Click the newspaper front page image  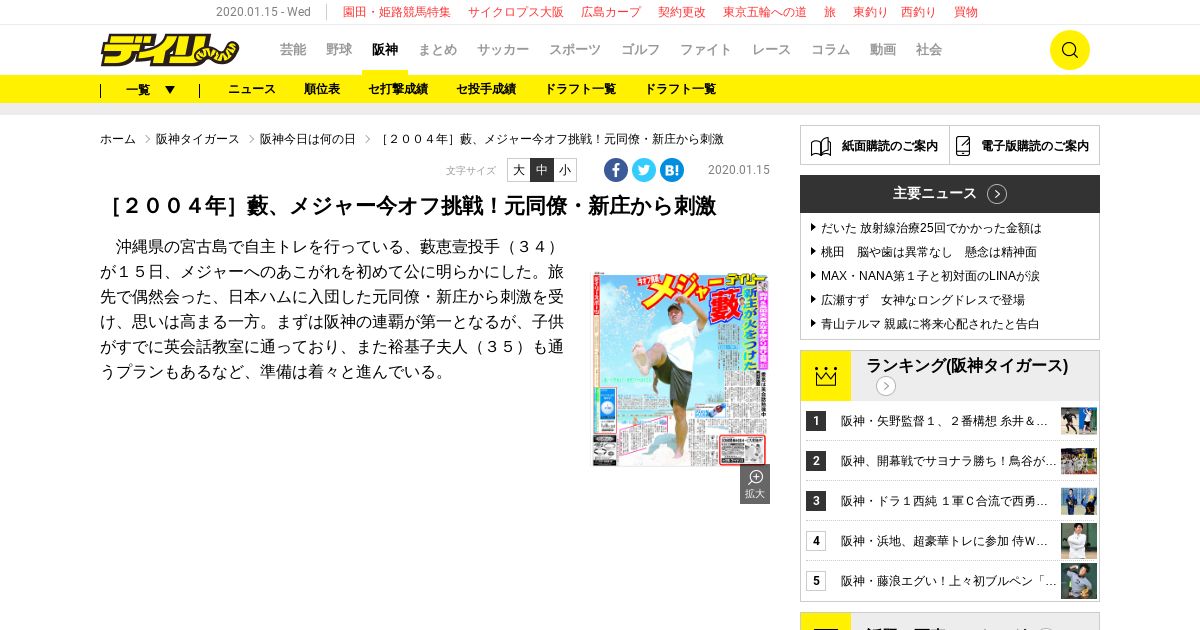tap(680, 369)
